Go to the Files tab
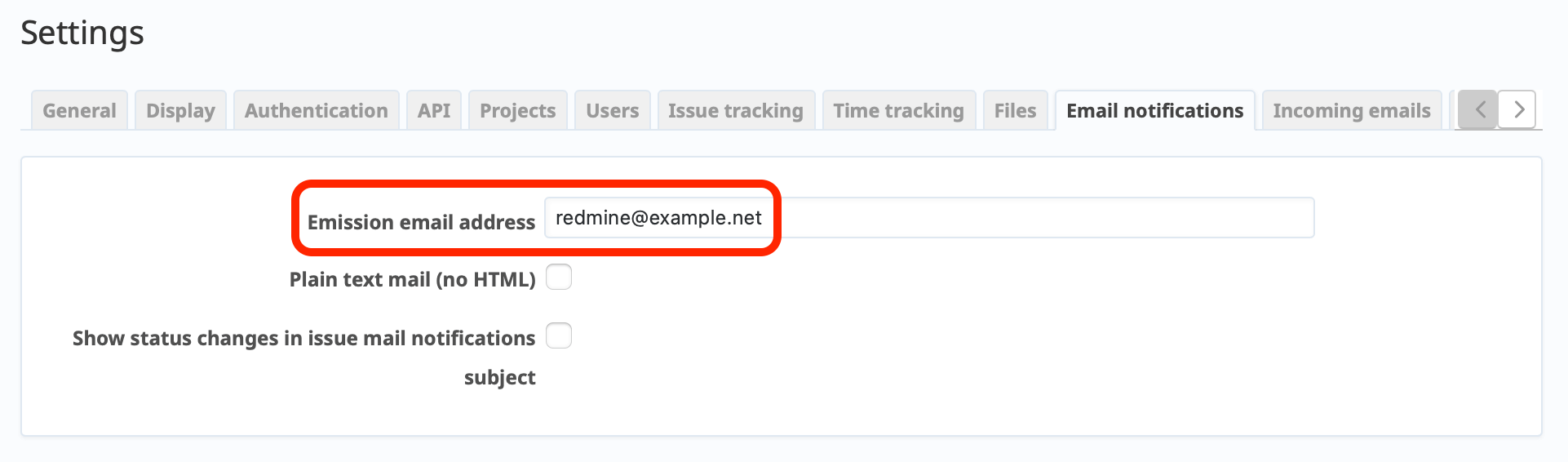 click(1015, 111)
